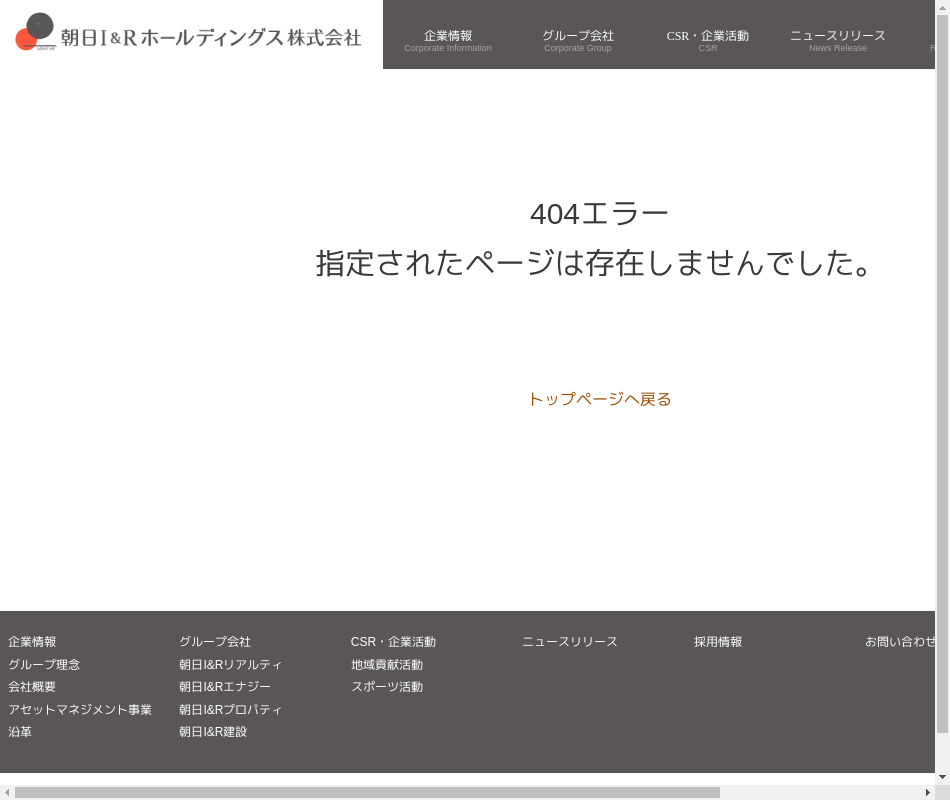
Task: Open ニュースリリース News Release in header
Action: point(837,40)
